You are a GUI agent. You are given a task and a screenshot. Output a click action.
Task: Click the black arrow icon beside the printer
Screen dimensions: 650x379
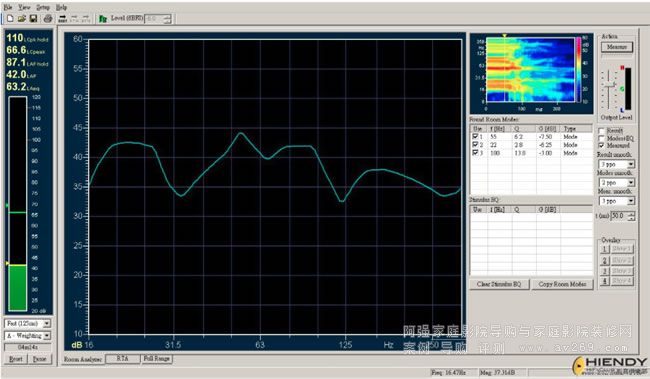[x=63, y=19]
